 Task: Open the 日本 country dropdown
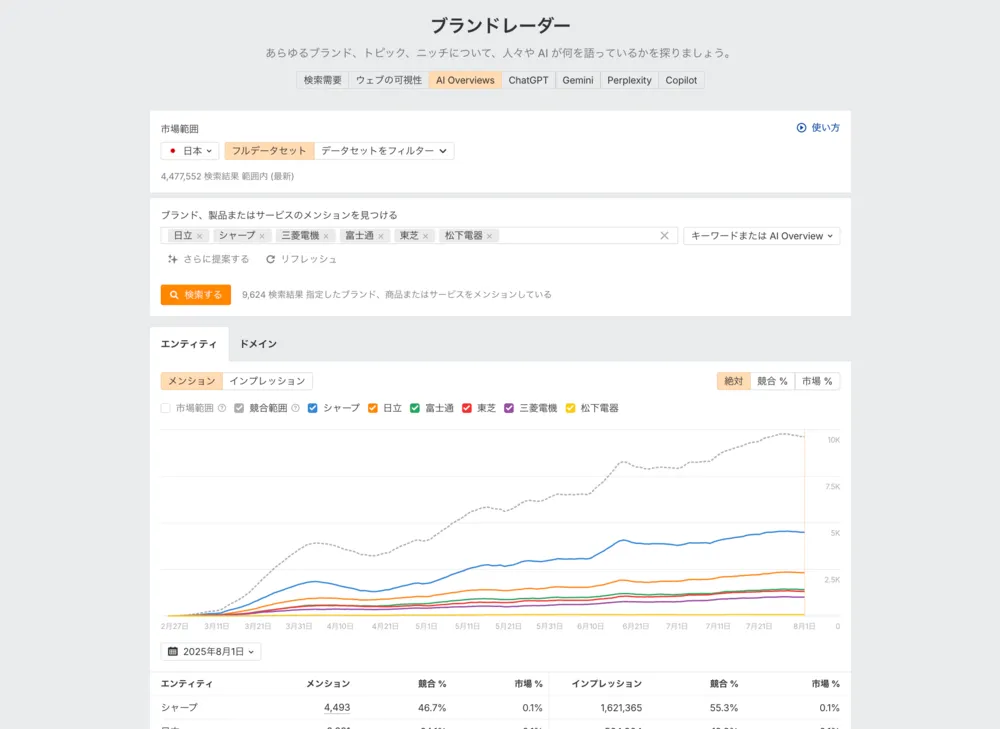click(x=190, y=151)
